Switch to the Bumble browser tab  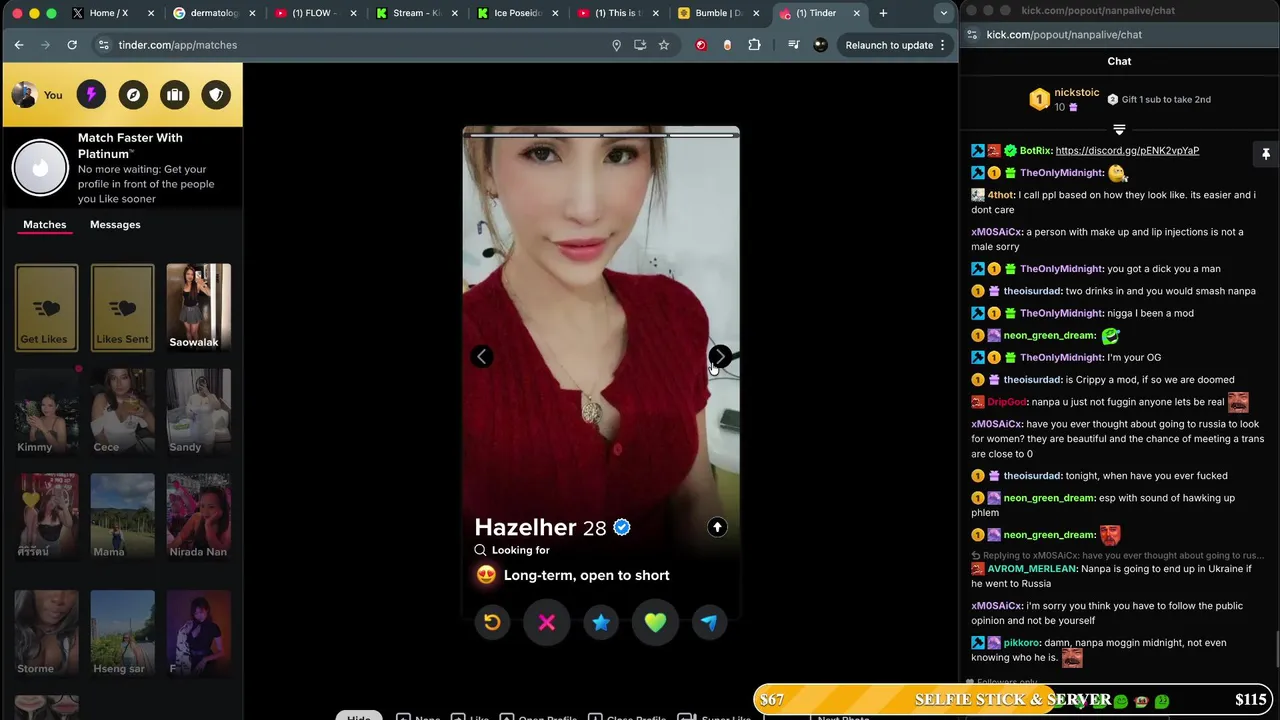[720, 13]
